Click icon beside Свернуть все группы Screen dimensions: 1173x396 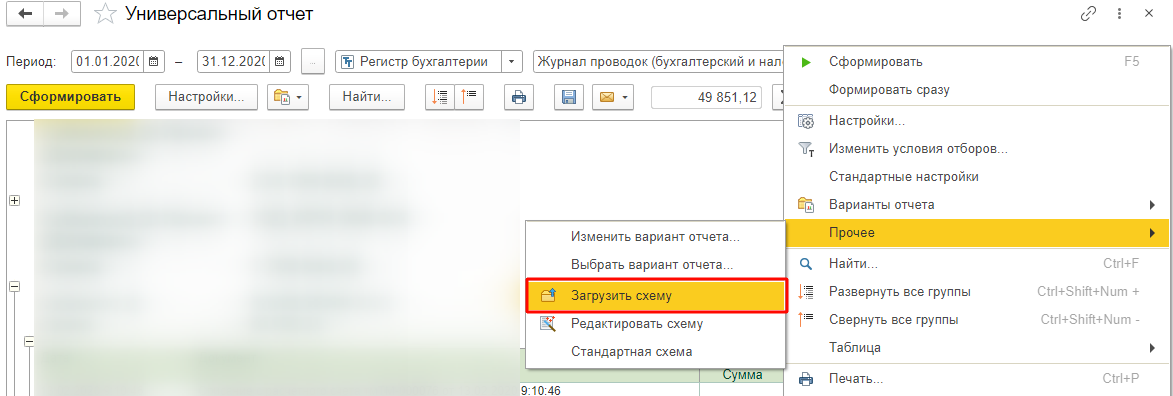coord(806,320)
